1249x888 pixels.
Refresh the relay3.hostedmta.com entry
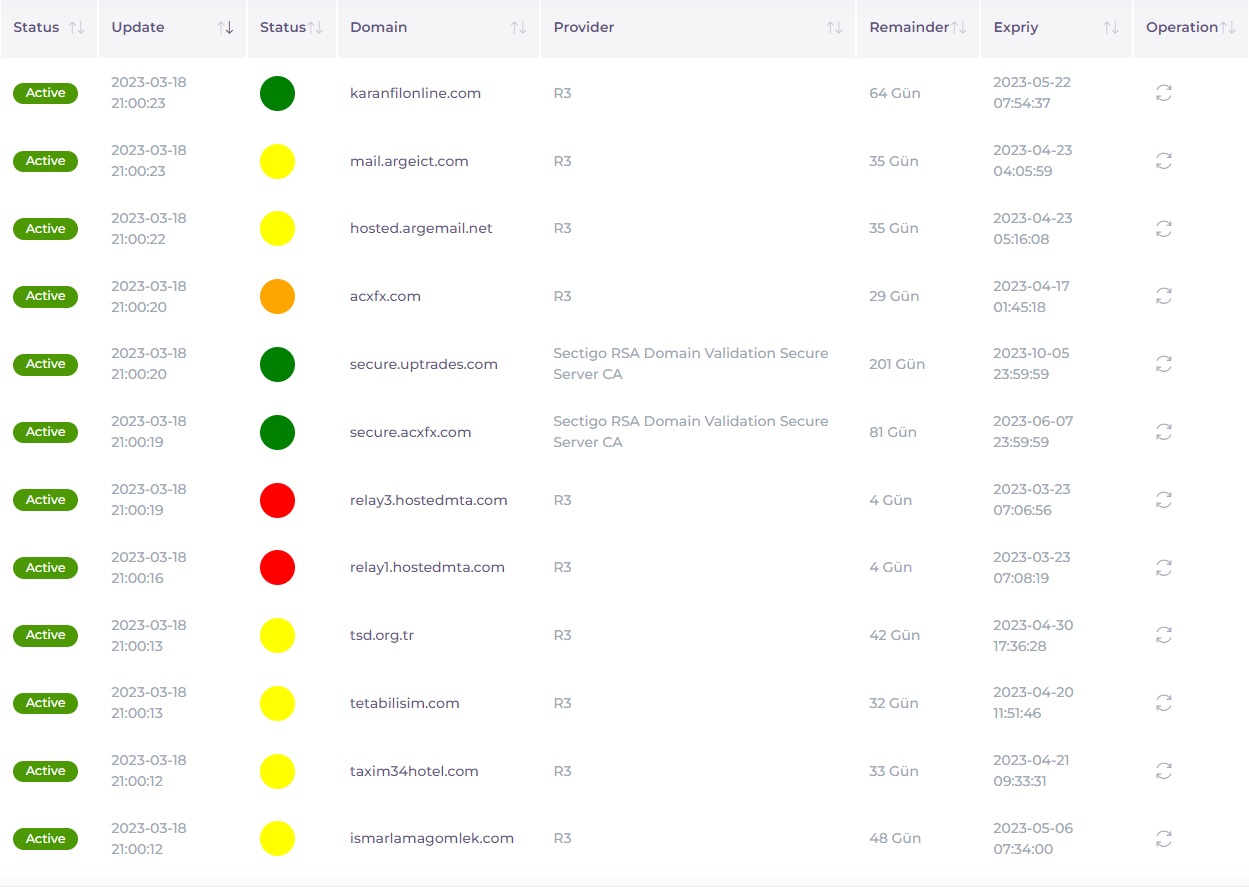tap(1163, 499)
